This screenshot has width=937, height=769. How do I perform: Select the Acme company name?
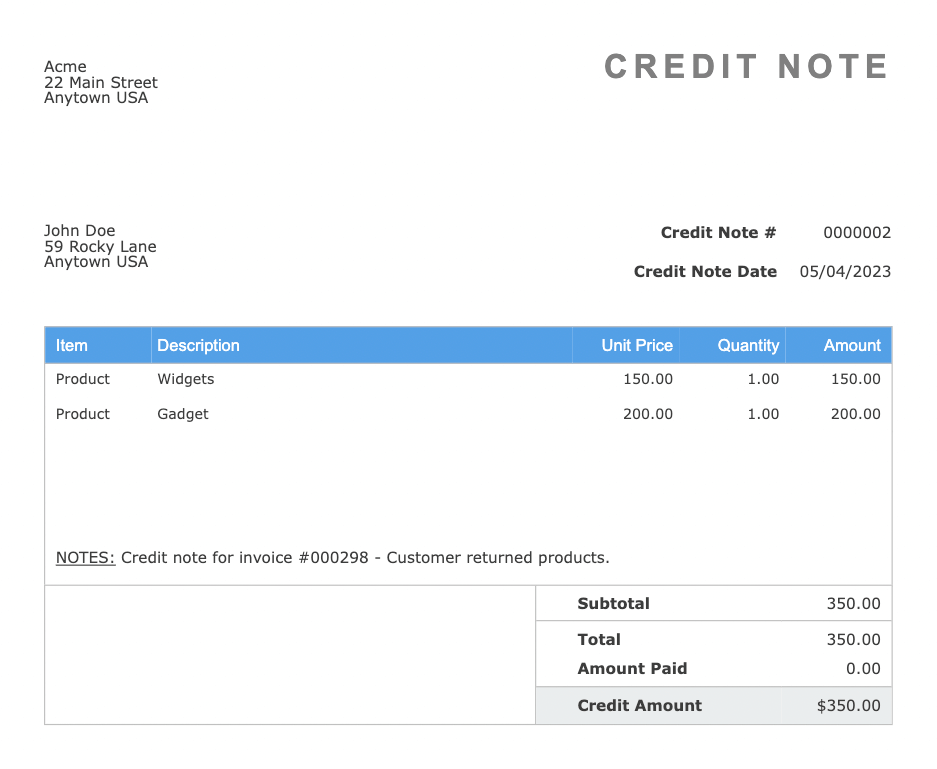[65, 67]
